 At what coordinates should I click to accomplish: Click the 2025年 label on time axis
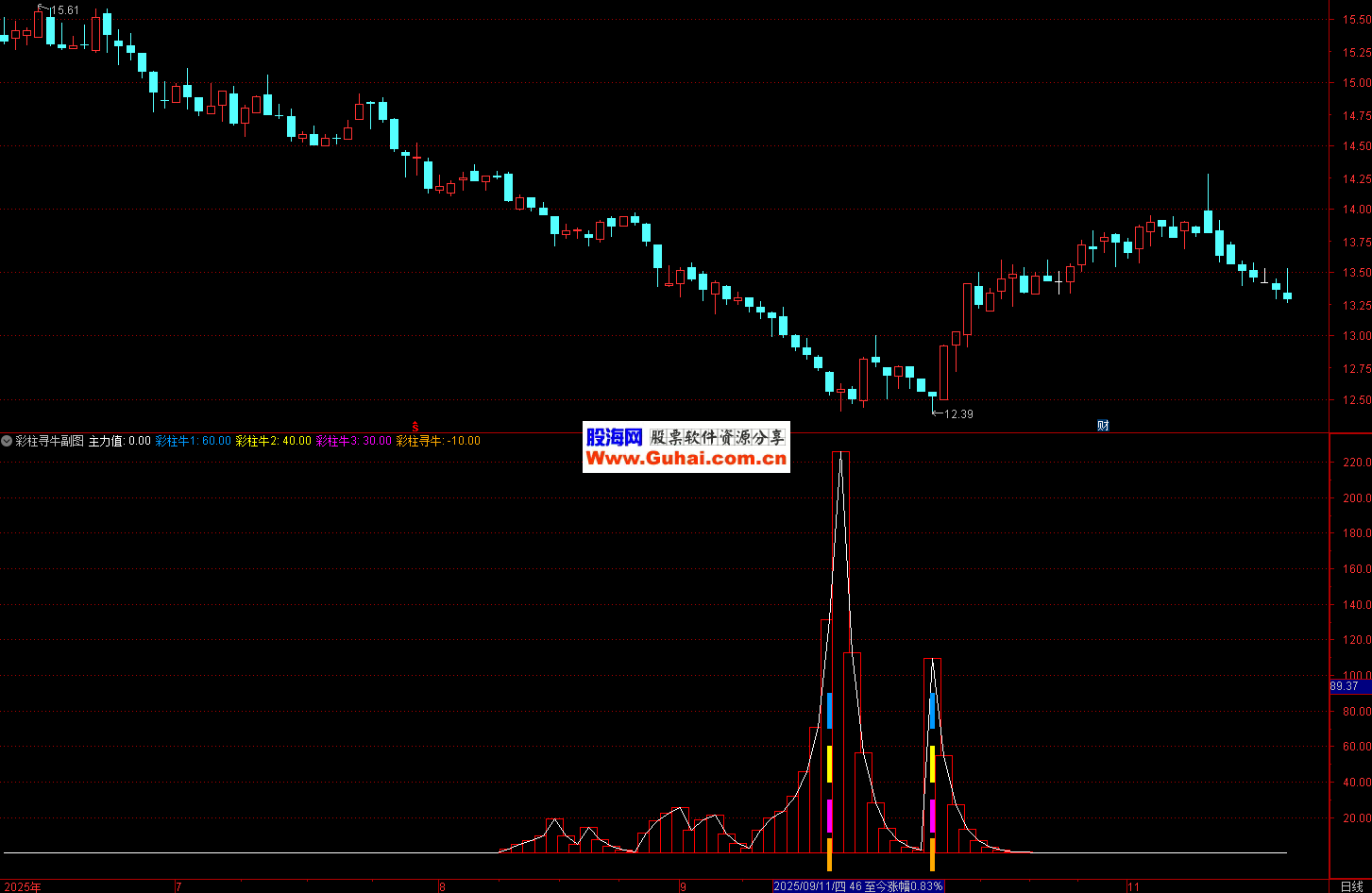tap(23, 886)
